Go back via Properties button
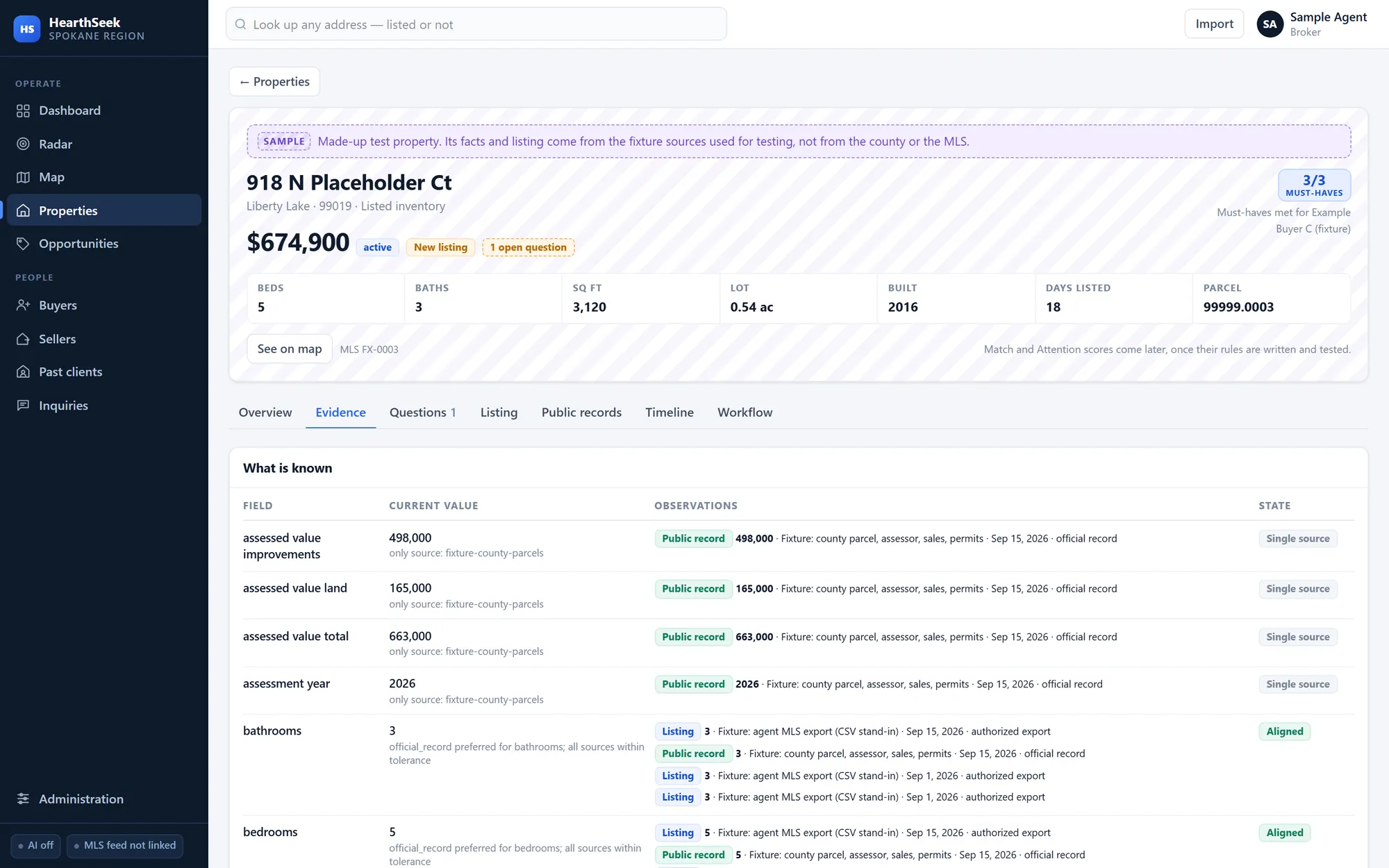This screenshot has width=1389, height=868. point(274,82)
